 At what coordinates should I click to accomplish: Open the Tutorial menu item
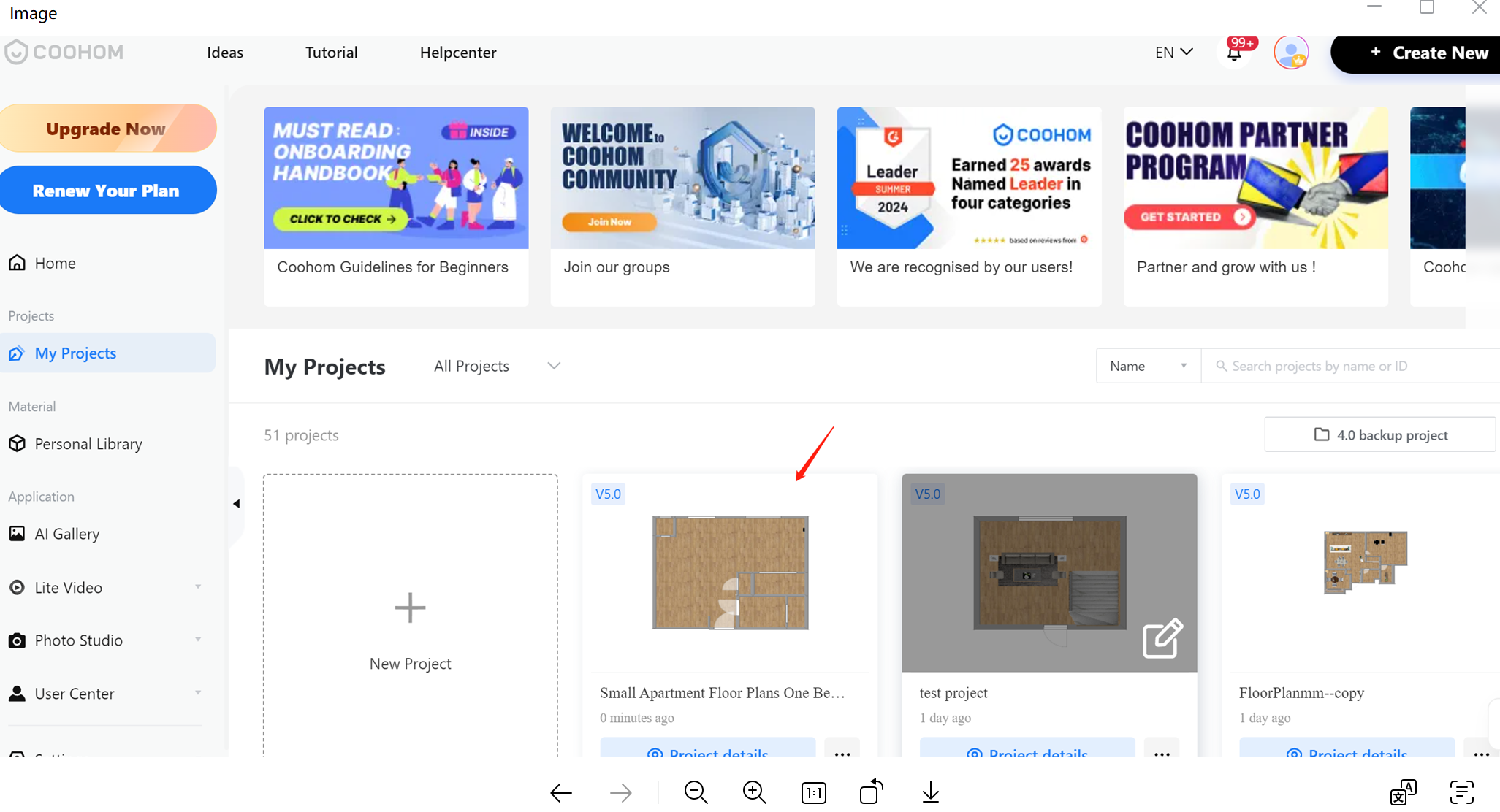point(331,53)
